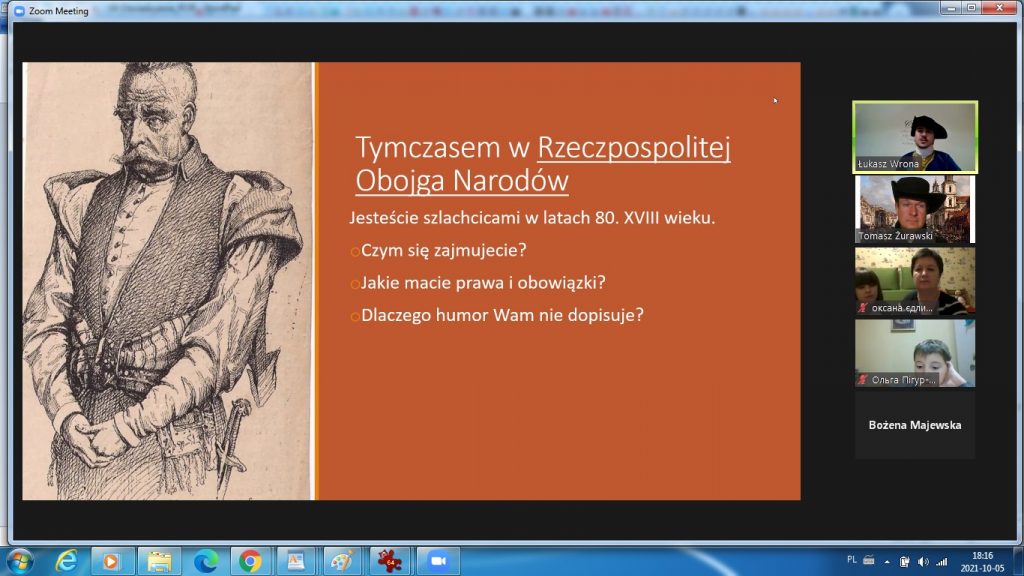Show hidden system tray icons
Image resolution: width=1024 pixels, height=576 pixels.
coord(886,561)
